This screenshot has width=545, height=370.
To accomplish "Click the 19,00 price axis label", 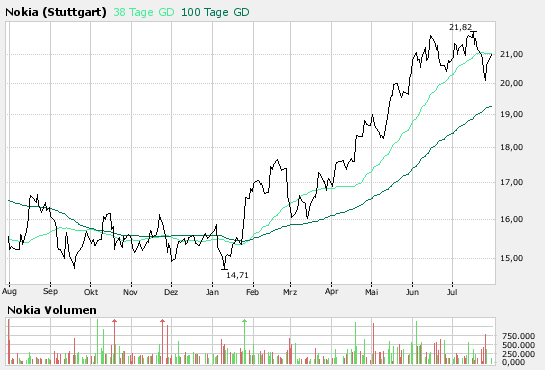I will [511, 114].
